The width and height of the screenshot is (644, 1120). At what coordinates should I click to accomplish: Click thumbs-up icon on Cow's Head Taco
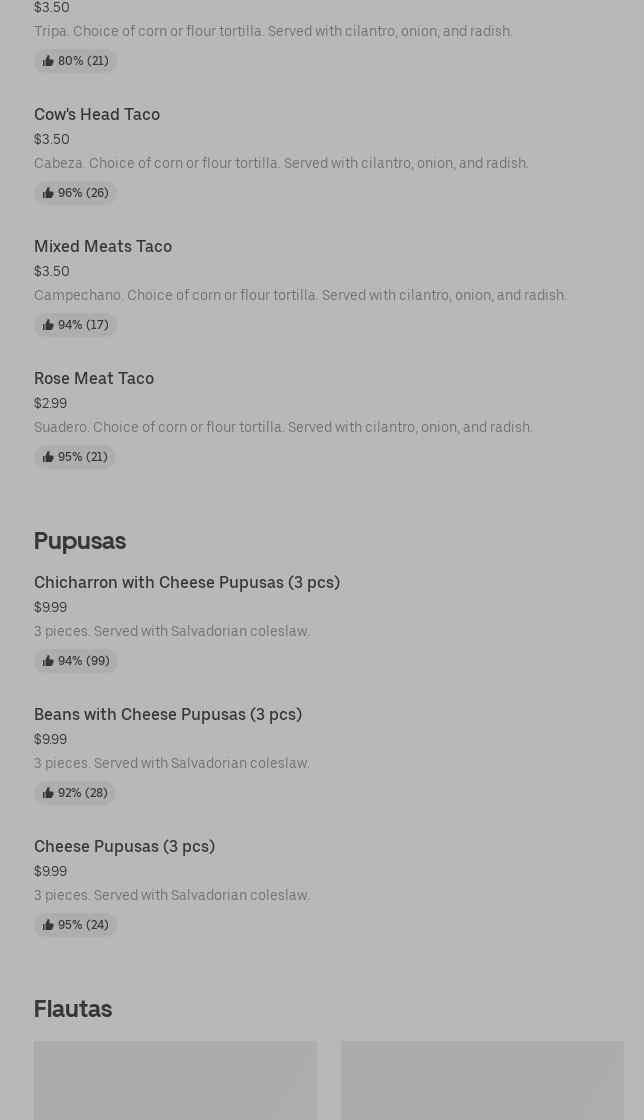tap(48, 193)
